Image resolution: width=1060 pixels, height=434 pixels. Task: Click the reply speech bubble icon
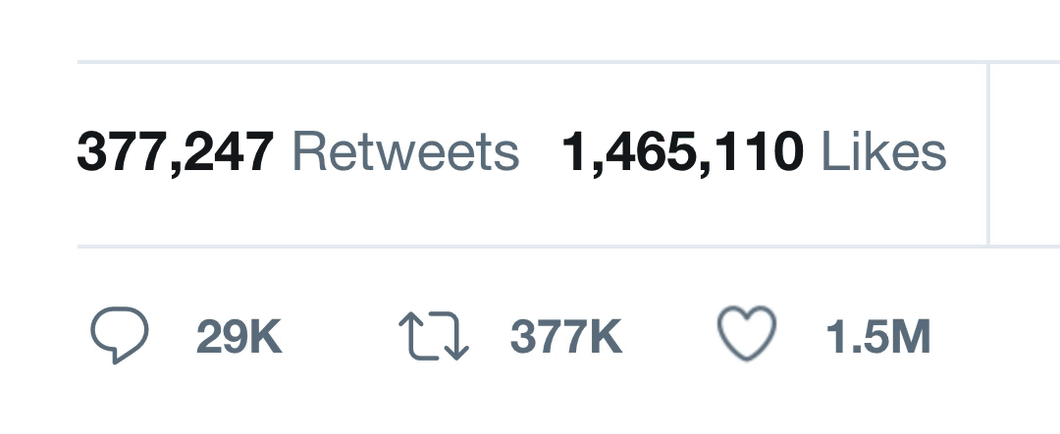point(120,335)
